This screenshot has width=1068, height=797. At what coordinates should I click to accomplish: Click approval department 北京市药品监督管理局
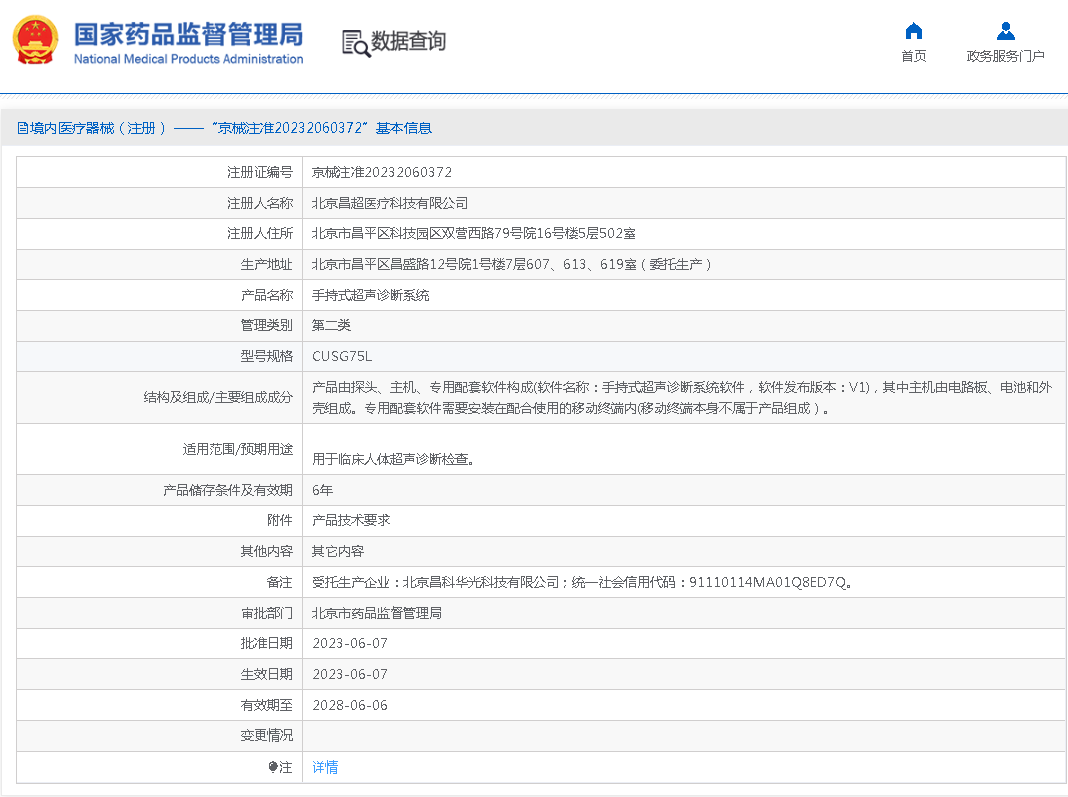coord(376,613)
